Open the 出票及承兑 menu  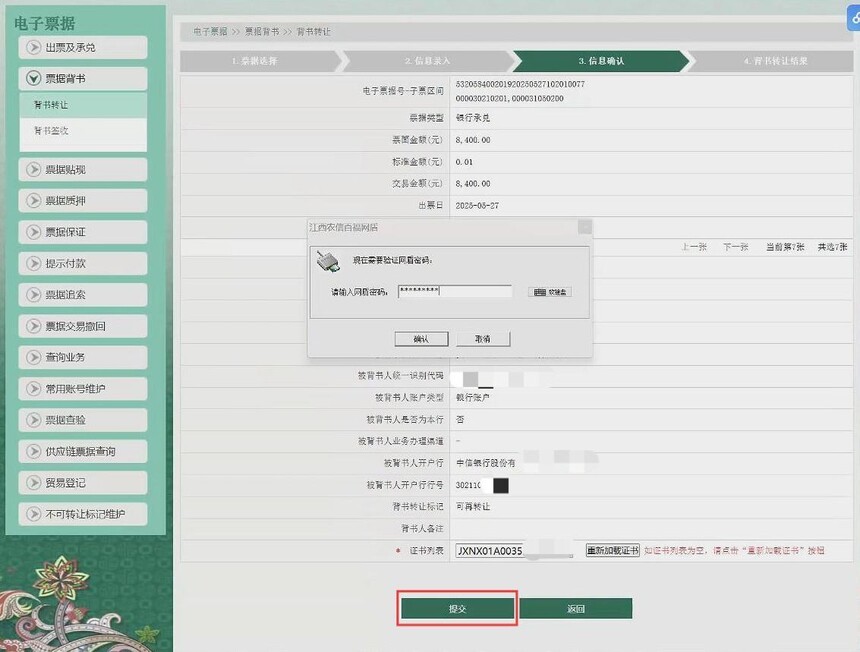click(83, 47)
